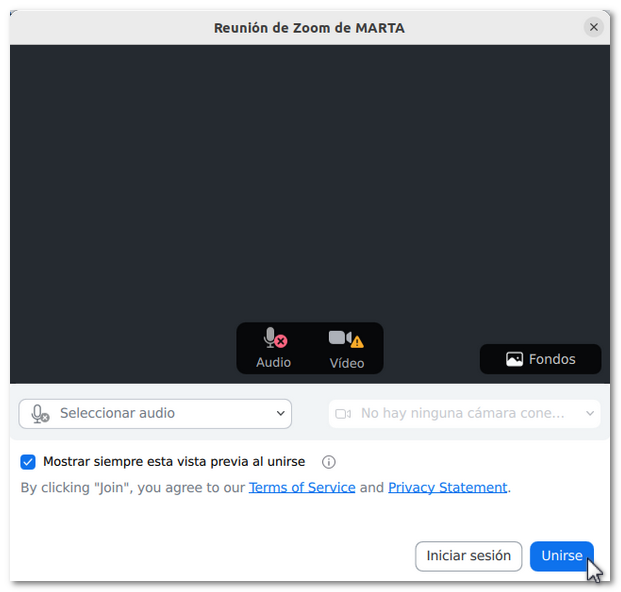Open the Terms of Service link
This screenshot has height=592, width=621.
(302, 487)
